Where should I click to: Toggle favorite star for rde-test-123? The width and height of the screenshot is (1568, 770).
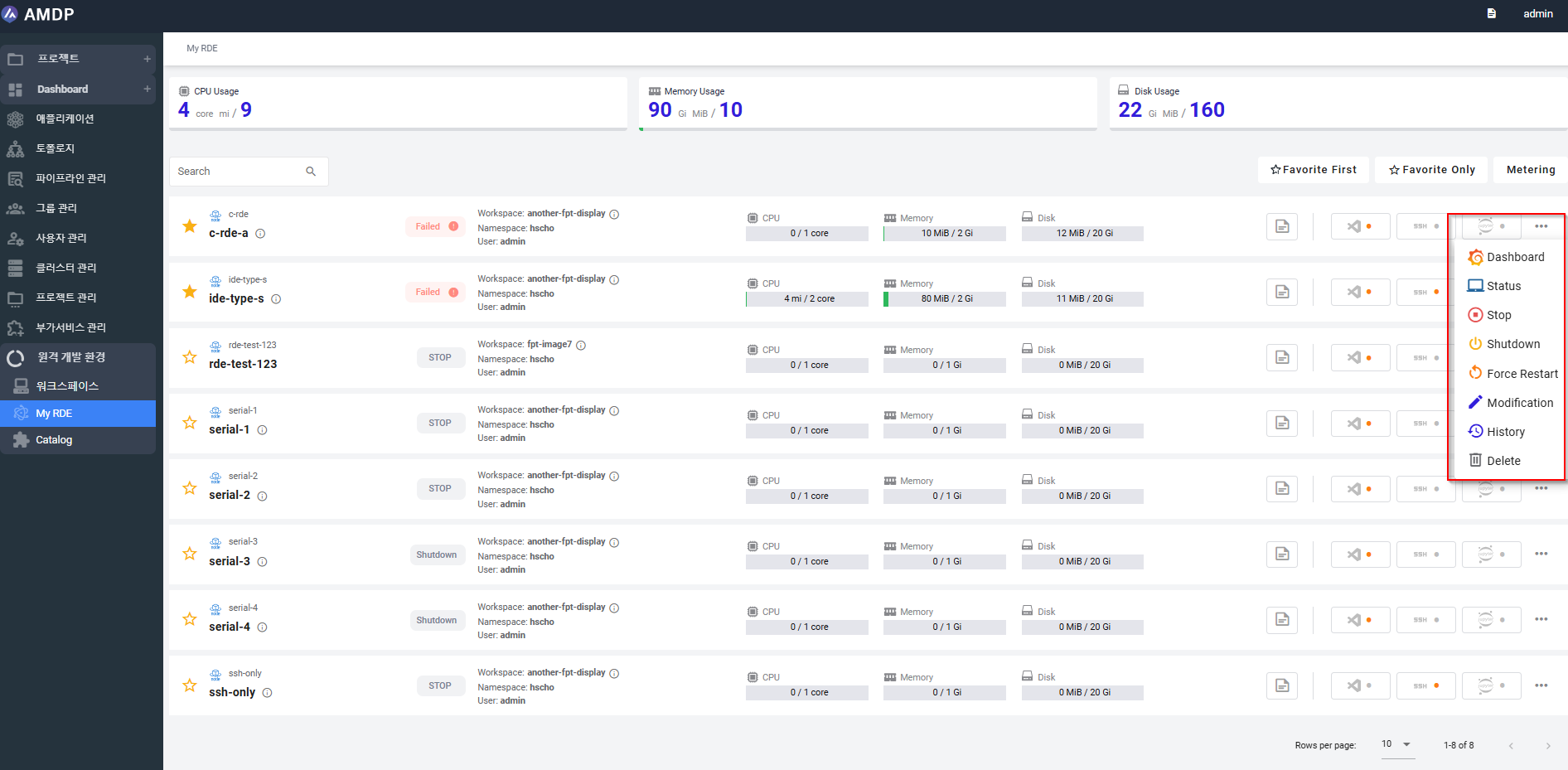pos(190,357)
